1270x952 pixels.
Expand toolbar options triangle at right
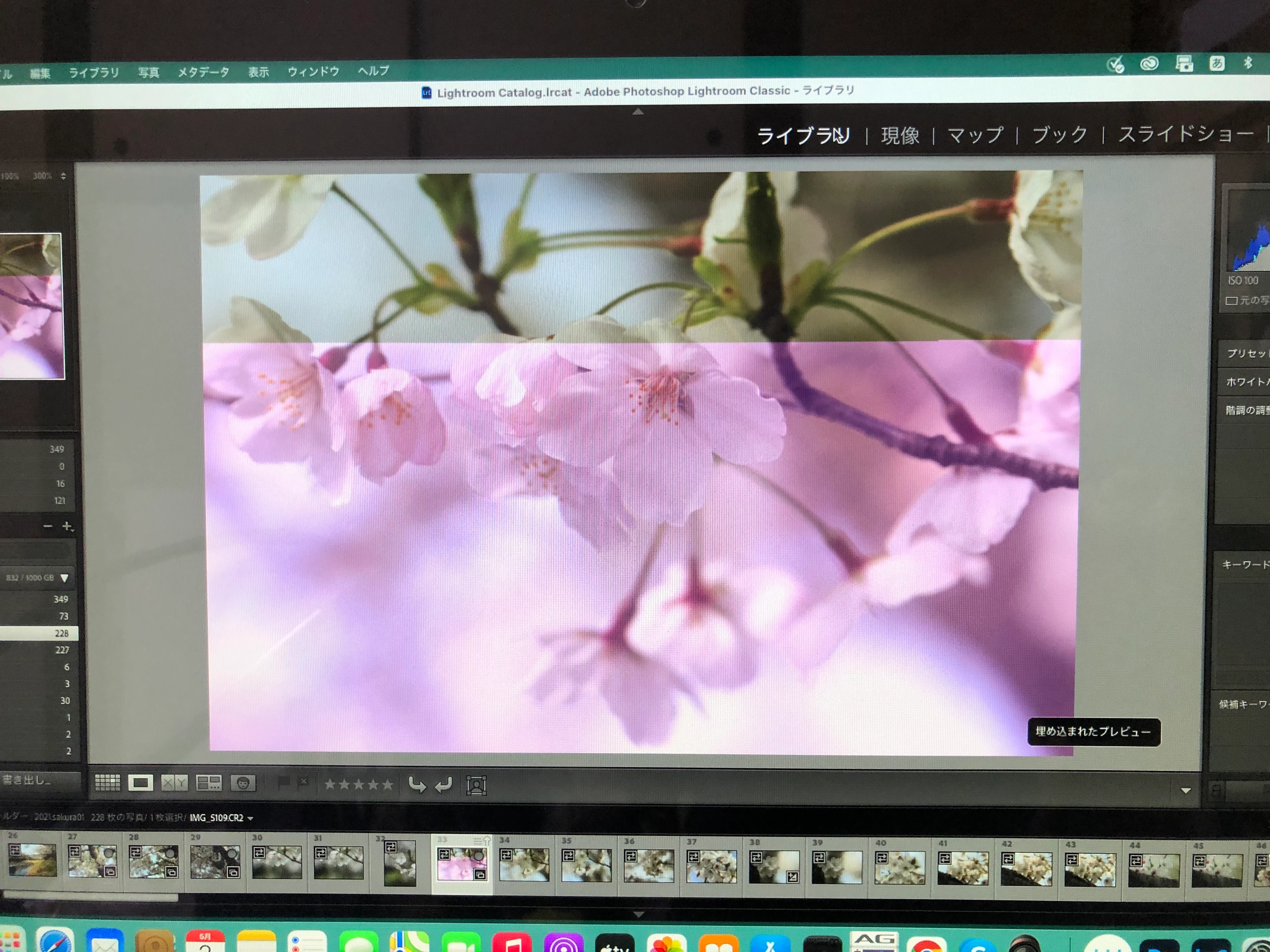click(x=1186, y=791)
